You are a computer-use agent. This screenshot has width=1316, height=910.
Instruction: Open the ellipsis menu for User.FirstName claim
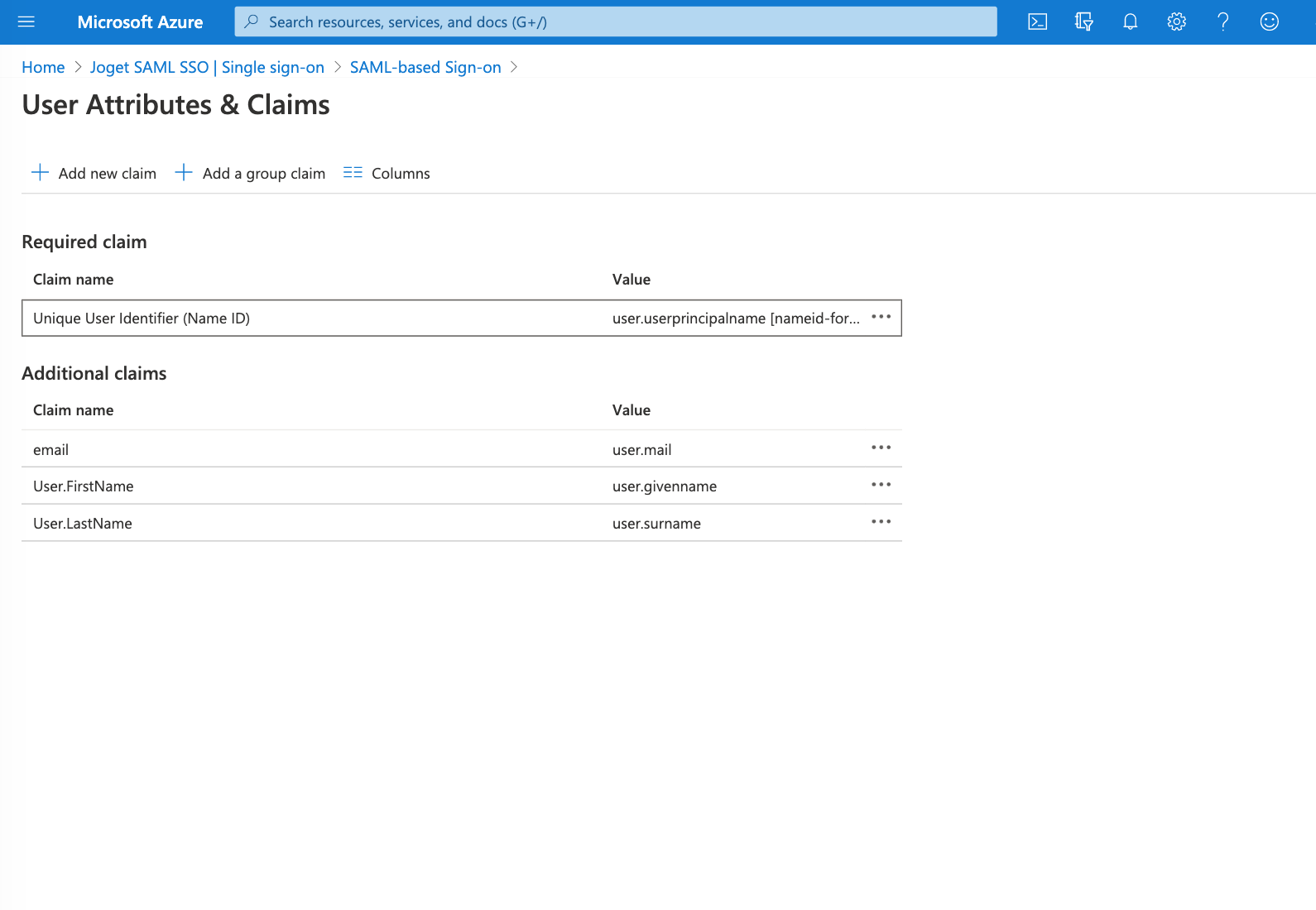(881, 486)
